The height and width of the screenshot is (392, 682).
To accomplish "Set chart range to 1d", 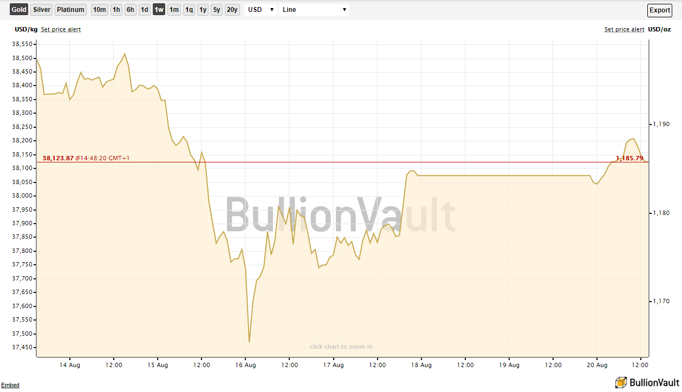I will click(144, 10).
